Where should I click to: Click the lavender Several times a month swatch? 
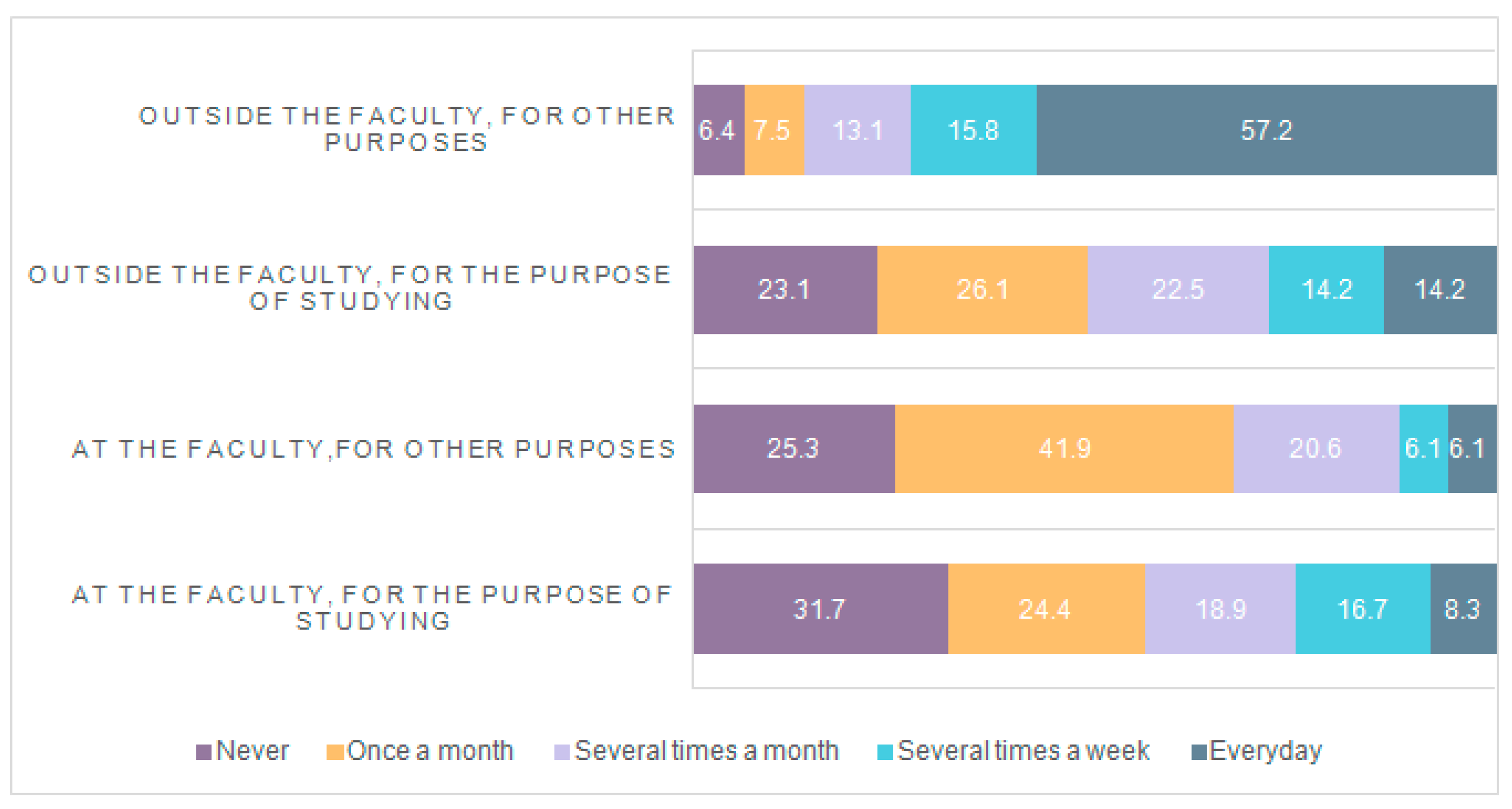(562, 752)
